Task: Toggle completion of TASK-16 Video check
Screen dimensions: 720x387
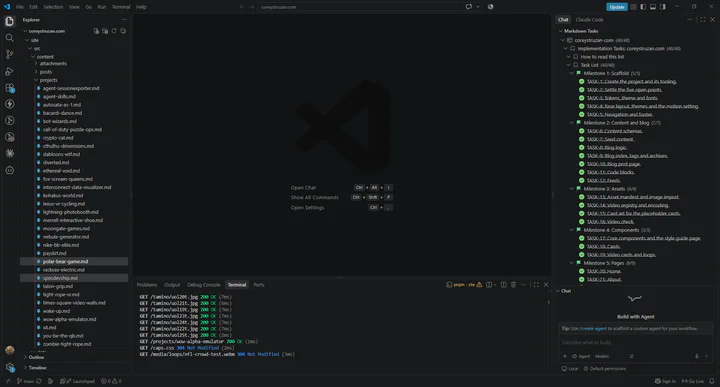Action: pyautogui.click(x=581, y=222)
